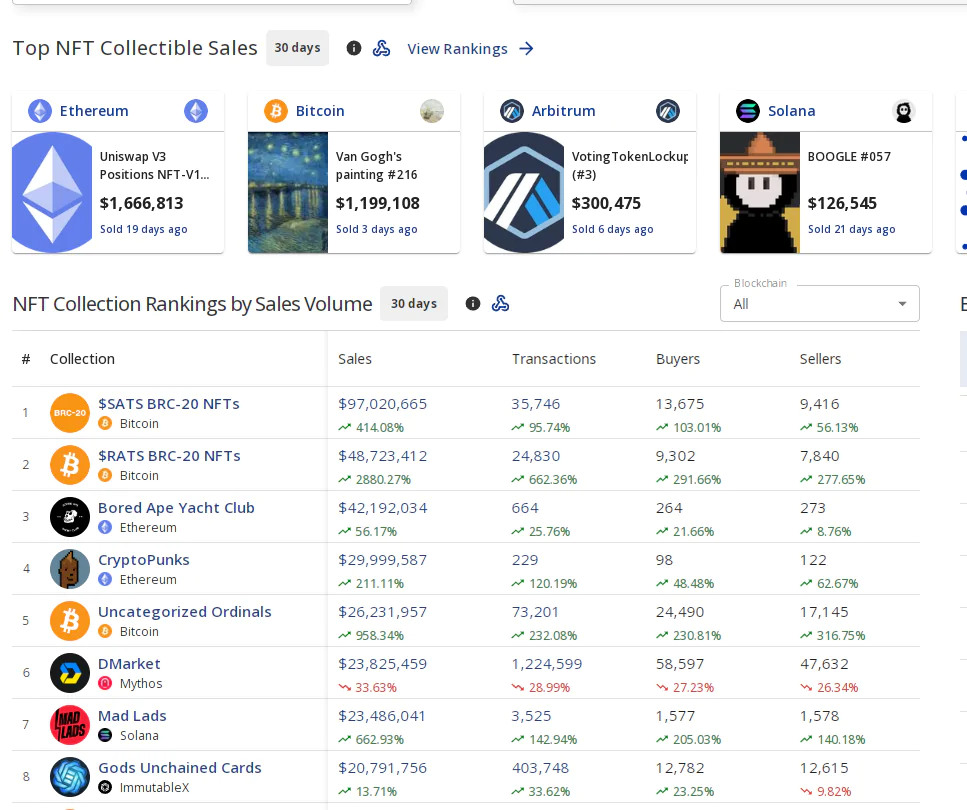This screenshot has height=810, width=967.
Task: Open Solana chain link in sales card
Action: 792,111
